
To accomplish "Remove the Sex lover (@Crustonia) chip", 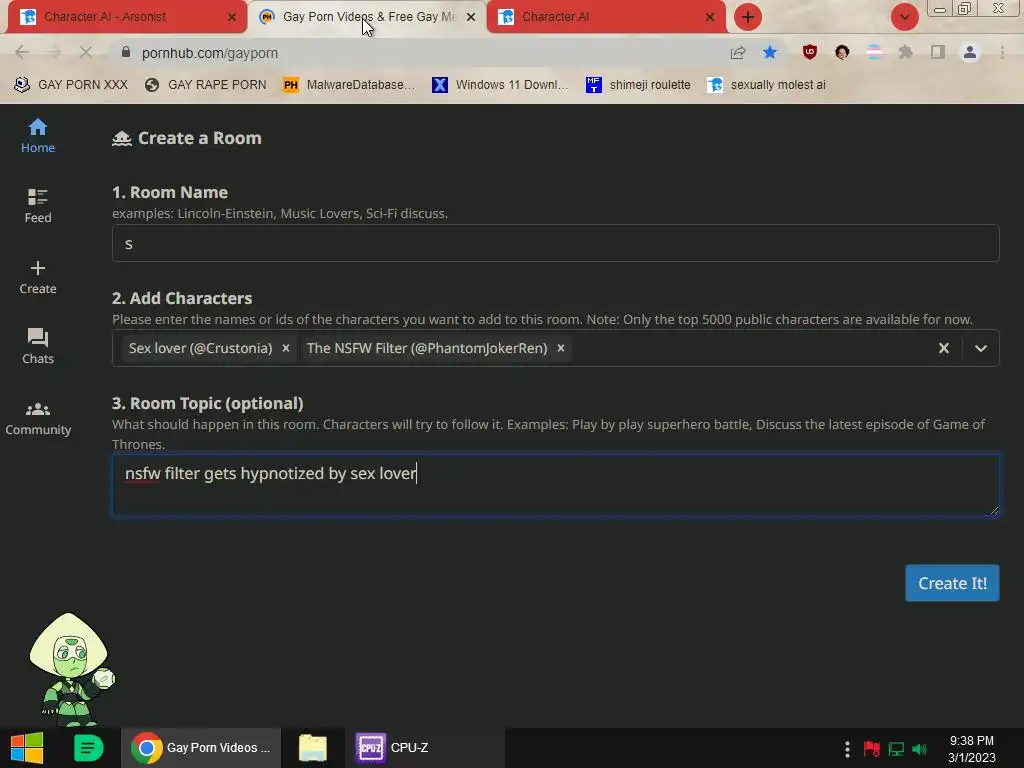I will (285, 348).
